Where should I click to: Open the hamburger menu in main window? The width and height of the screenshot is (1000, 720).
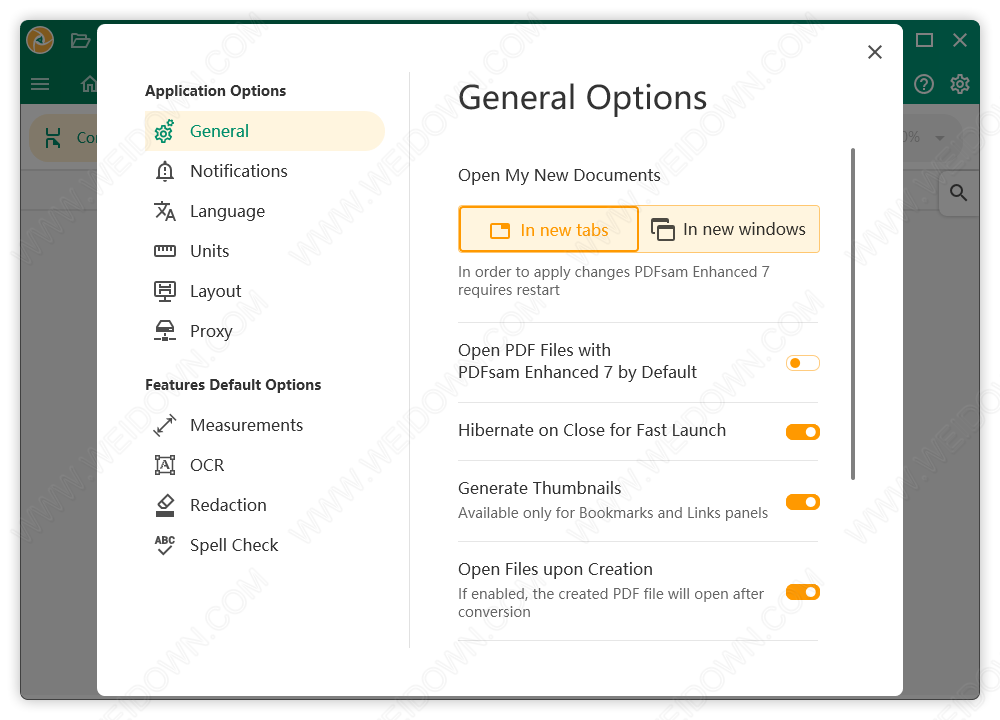coord(40,84)
